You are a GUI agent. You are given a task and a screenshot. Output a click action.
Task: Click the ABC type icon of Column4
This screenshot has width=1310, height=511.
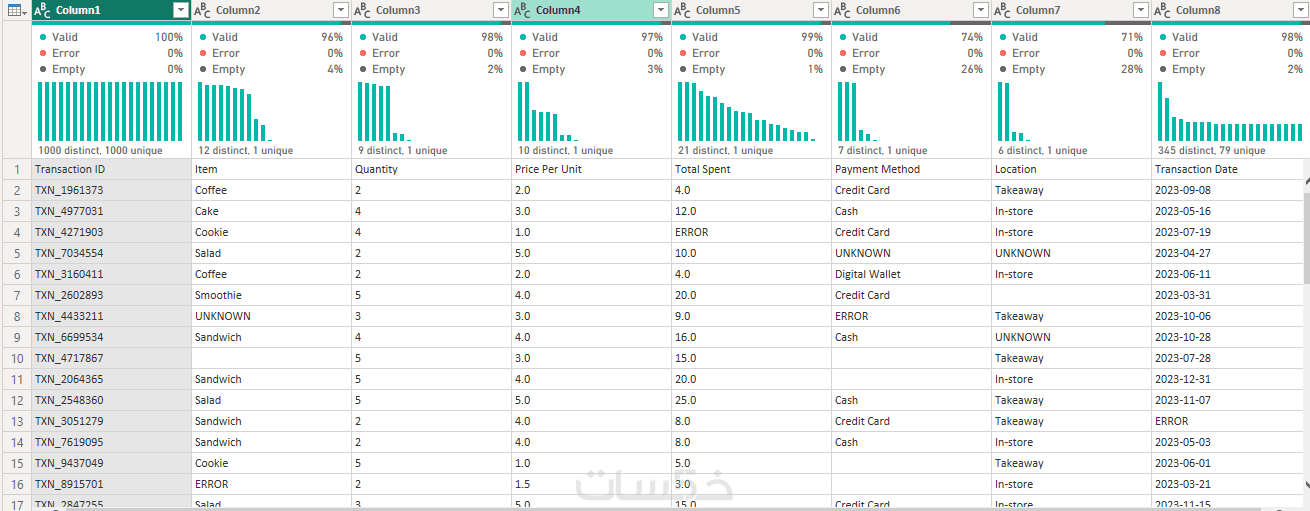pyautogui.click(x=522, y=10)
